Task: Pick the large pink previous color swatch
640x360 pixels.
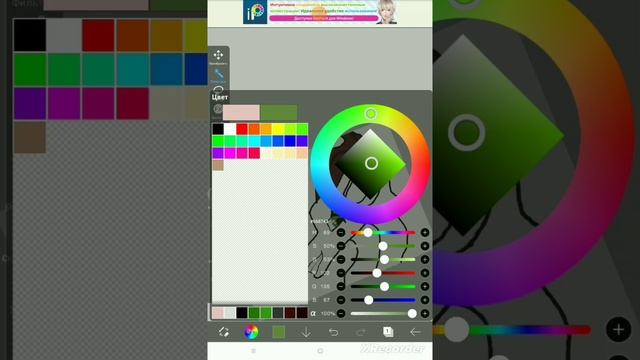Action: (241, 113)
